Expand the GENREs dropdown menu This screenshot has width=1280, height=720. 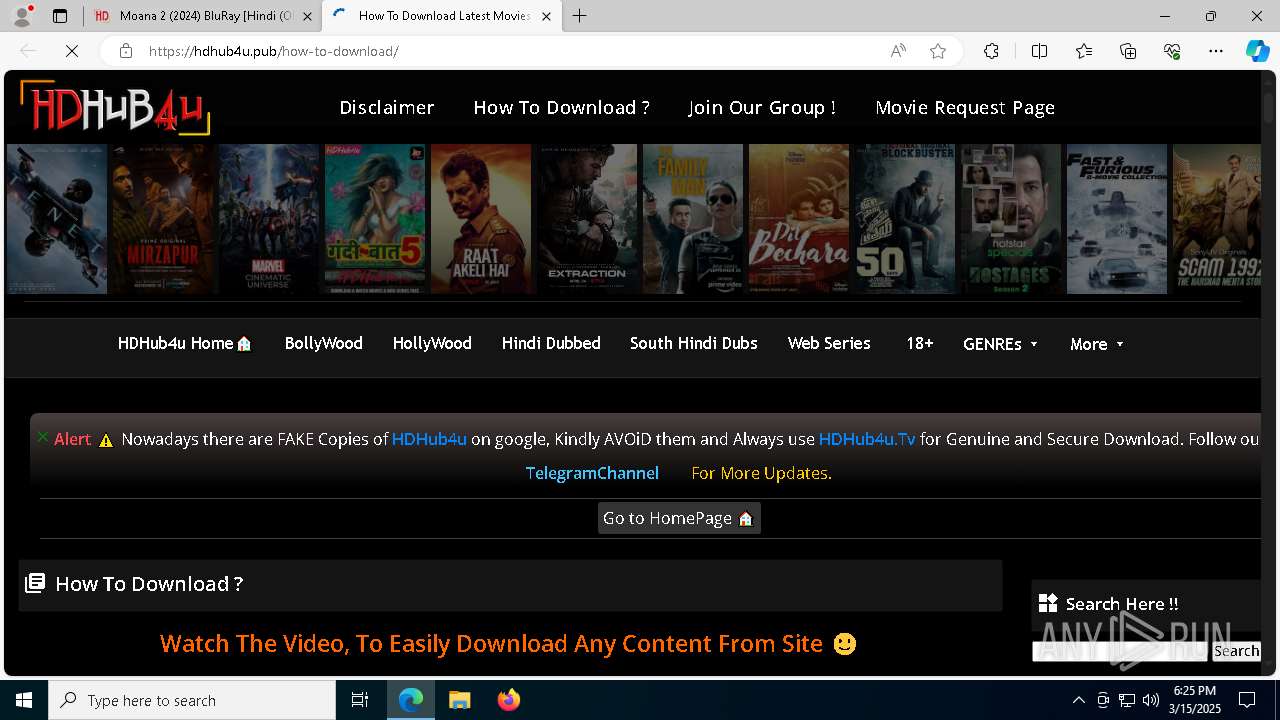point(1000,344)
